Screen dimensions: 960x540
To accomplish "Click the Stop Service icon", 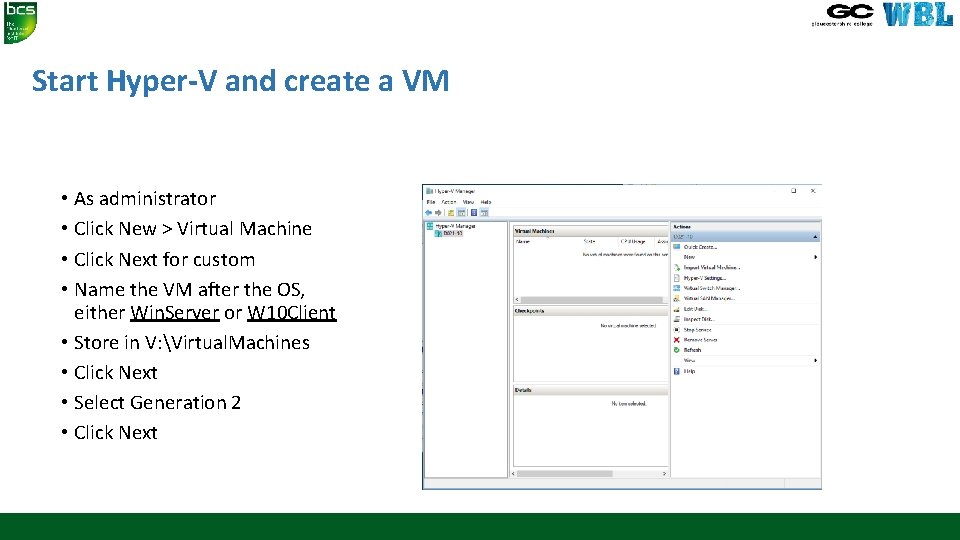I will pos(677,329).
